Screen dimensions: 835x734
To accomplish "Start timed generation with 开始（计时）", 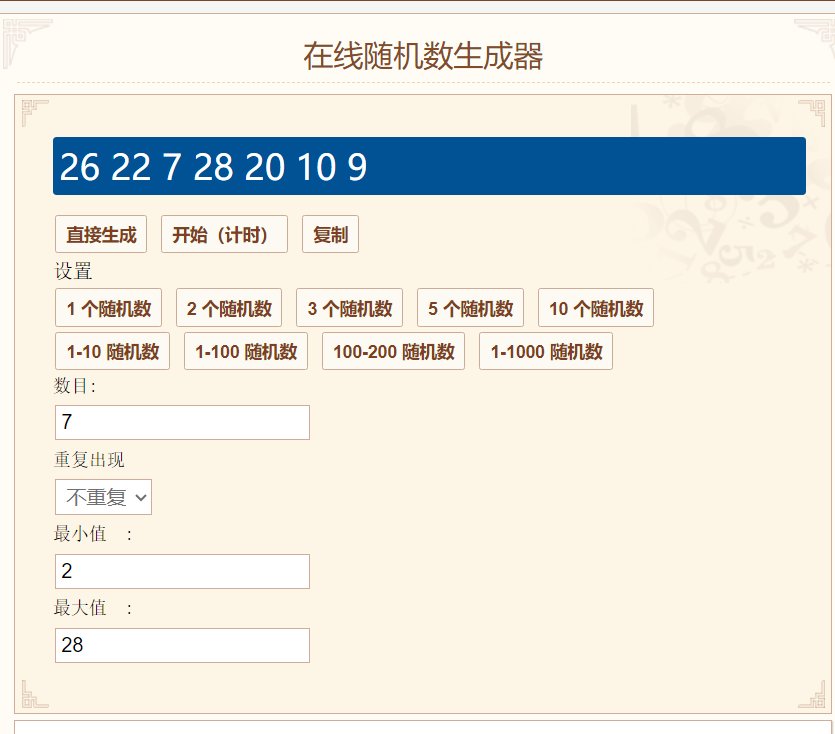I will click(x=224, y=234).
